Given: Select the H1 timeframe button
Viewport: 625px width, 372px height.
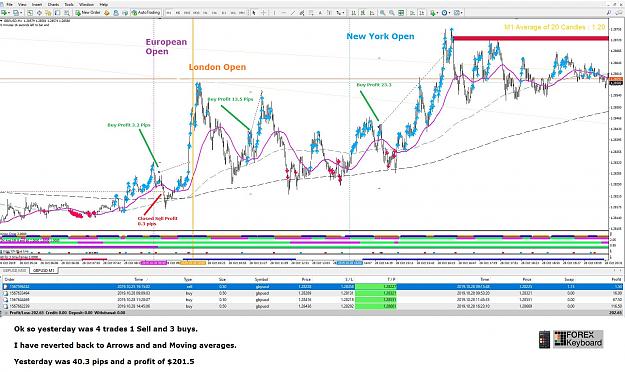Looking at the screenshot, I should point(205,13).
